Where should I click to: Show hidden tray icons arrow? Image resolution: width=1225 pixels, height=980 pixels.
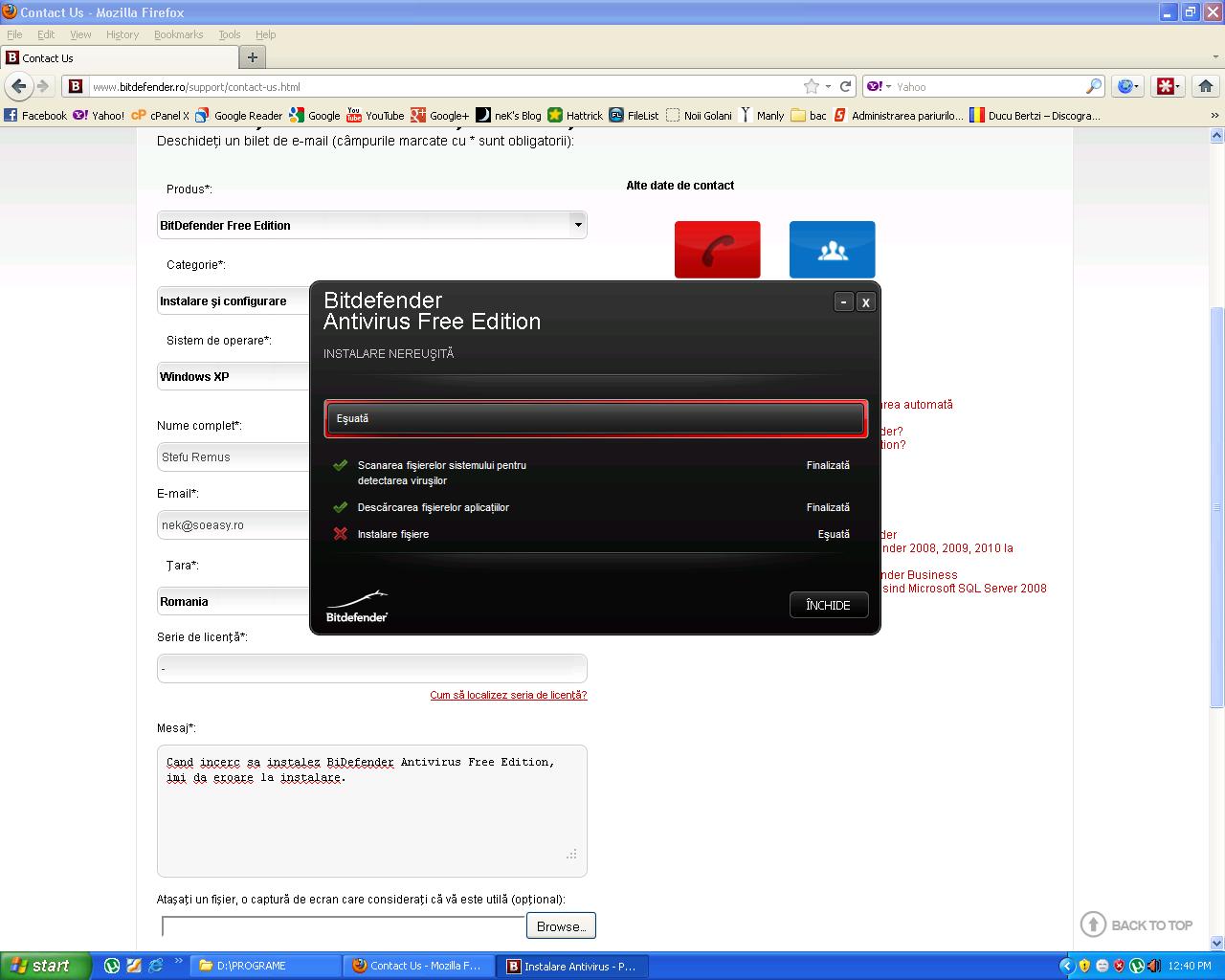[x=1066, y=966]
